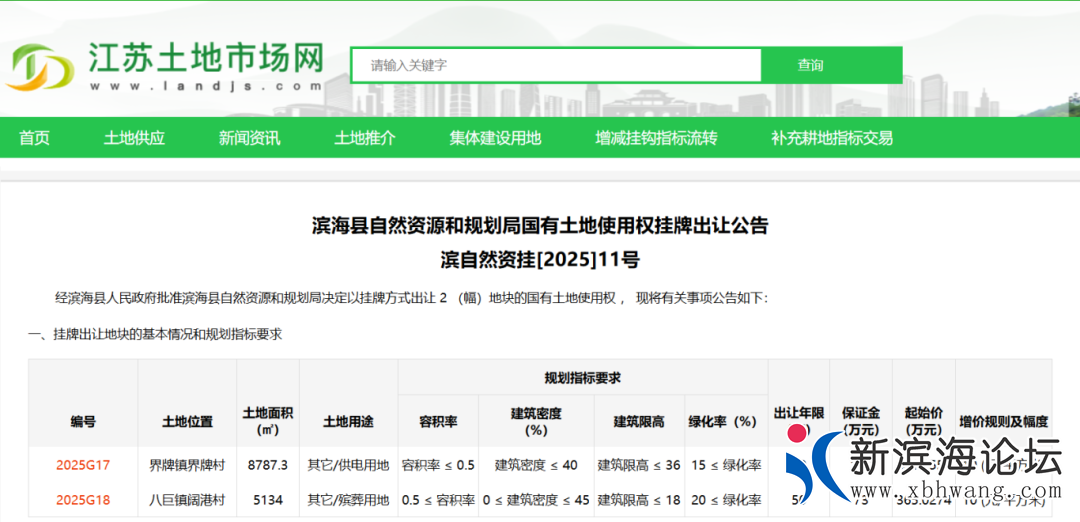Go to the 首页 navigation item
This screenshot has width=1080, height=522.
tap(34, 138)
